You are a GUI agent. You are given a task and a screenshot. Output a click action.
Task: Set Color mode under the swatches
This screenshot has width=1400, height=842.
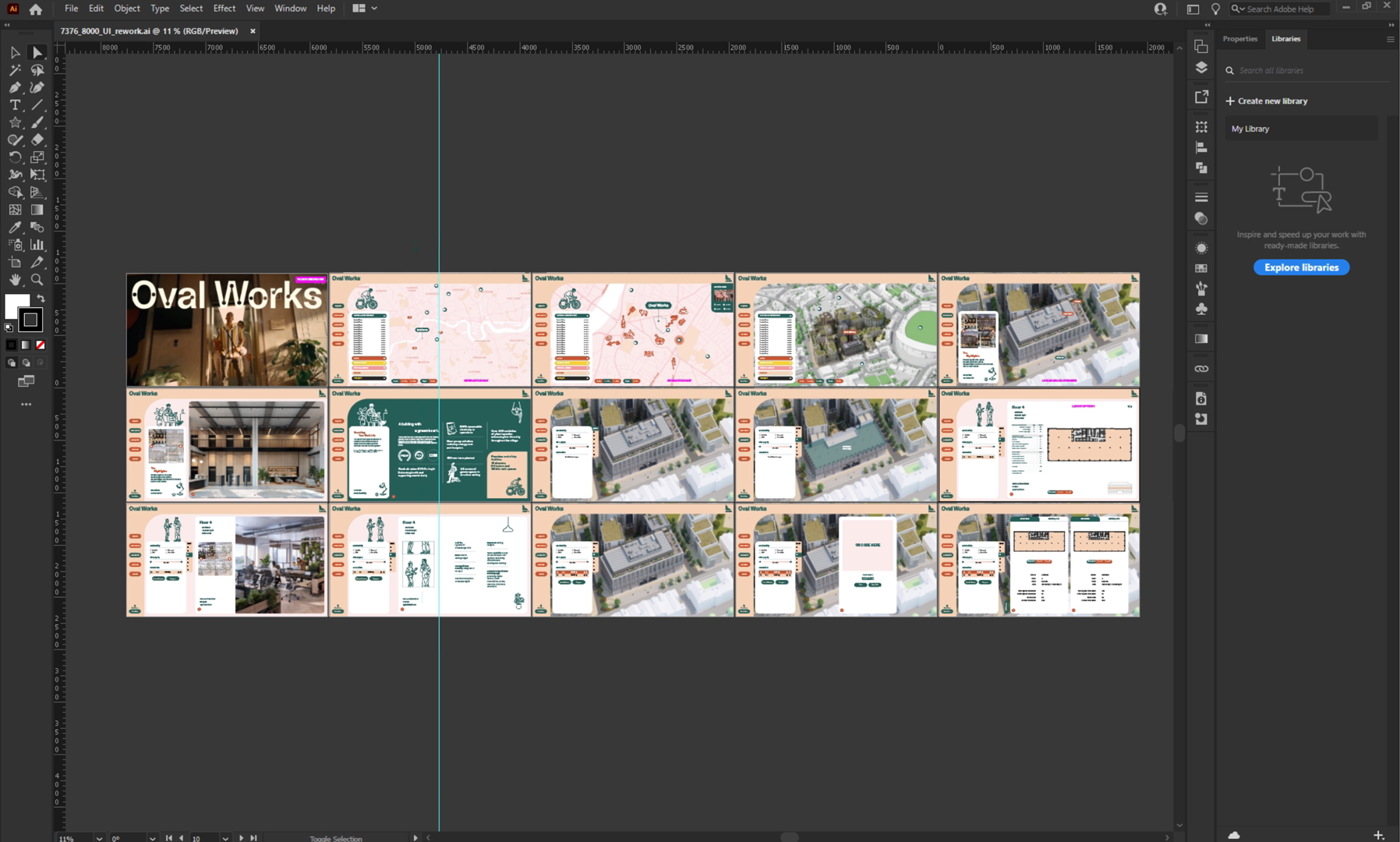coord(11,345)
